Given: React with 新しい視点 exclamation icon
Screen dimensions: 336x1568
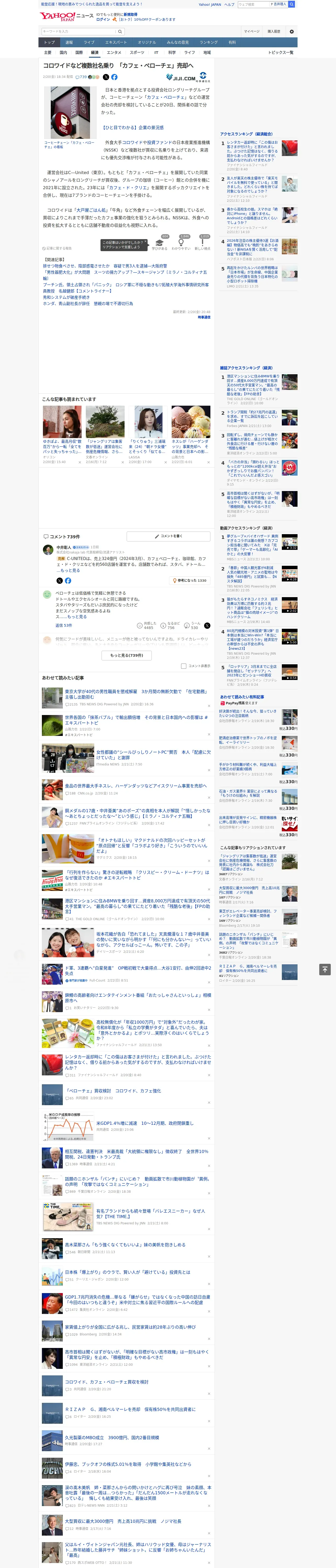Looking at the screenshot, I should click(x=203, y=243).
